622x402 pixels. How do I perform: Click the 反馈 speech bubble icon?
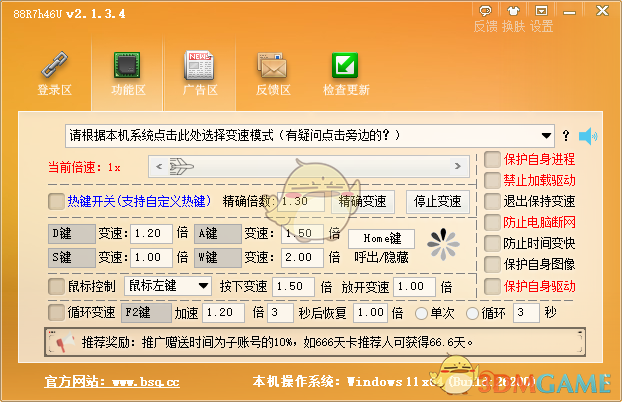tap(485, 11)
